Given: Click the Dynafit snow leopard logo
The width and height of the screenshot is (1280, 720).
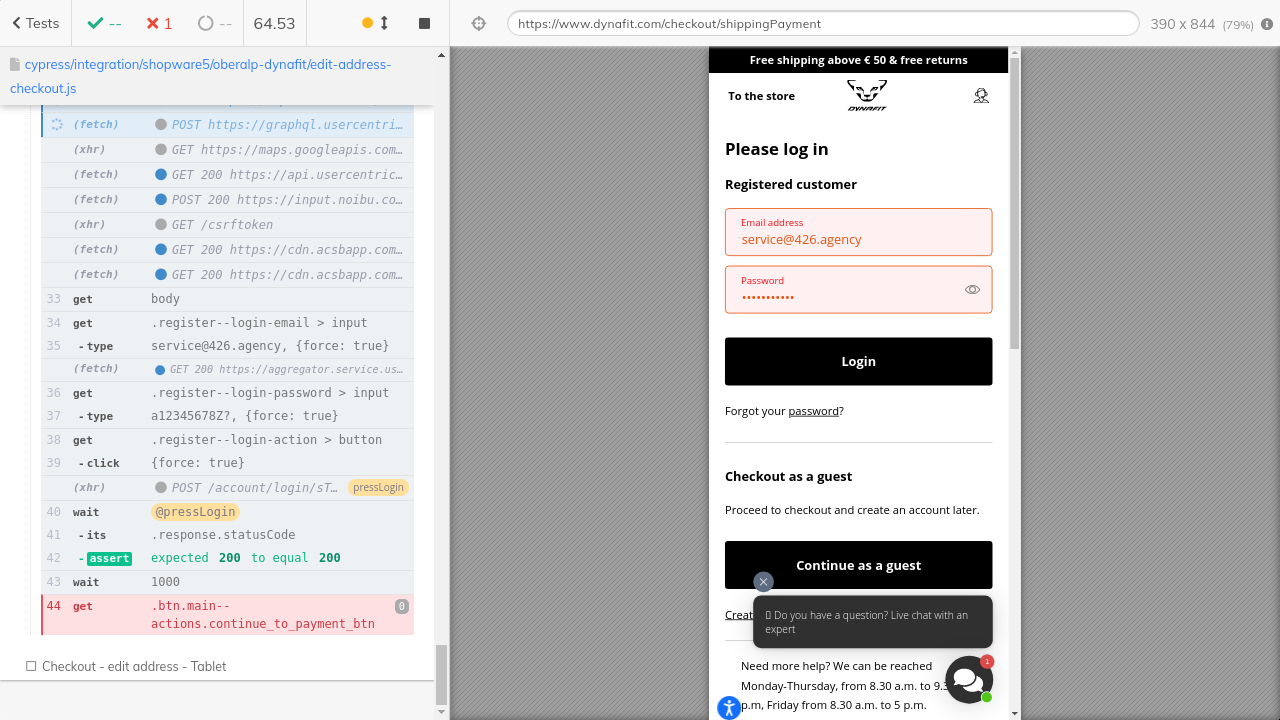Looking at the screenshot, I should click(x=866, y=96).
